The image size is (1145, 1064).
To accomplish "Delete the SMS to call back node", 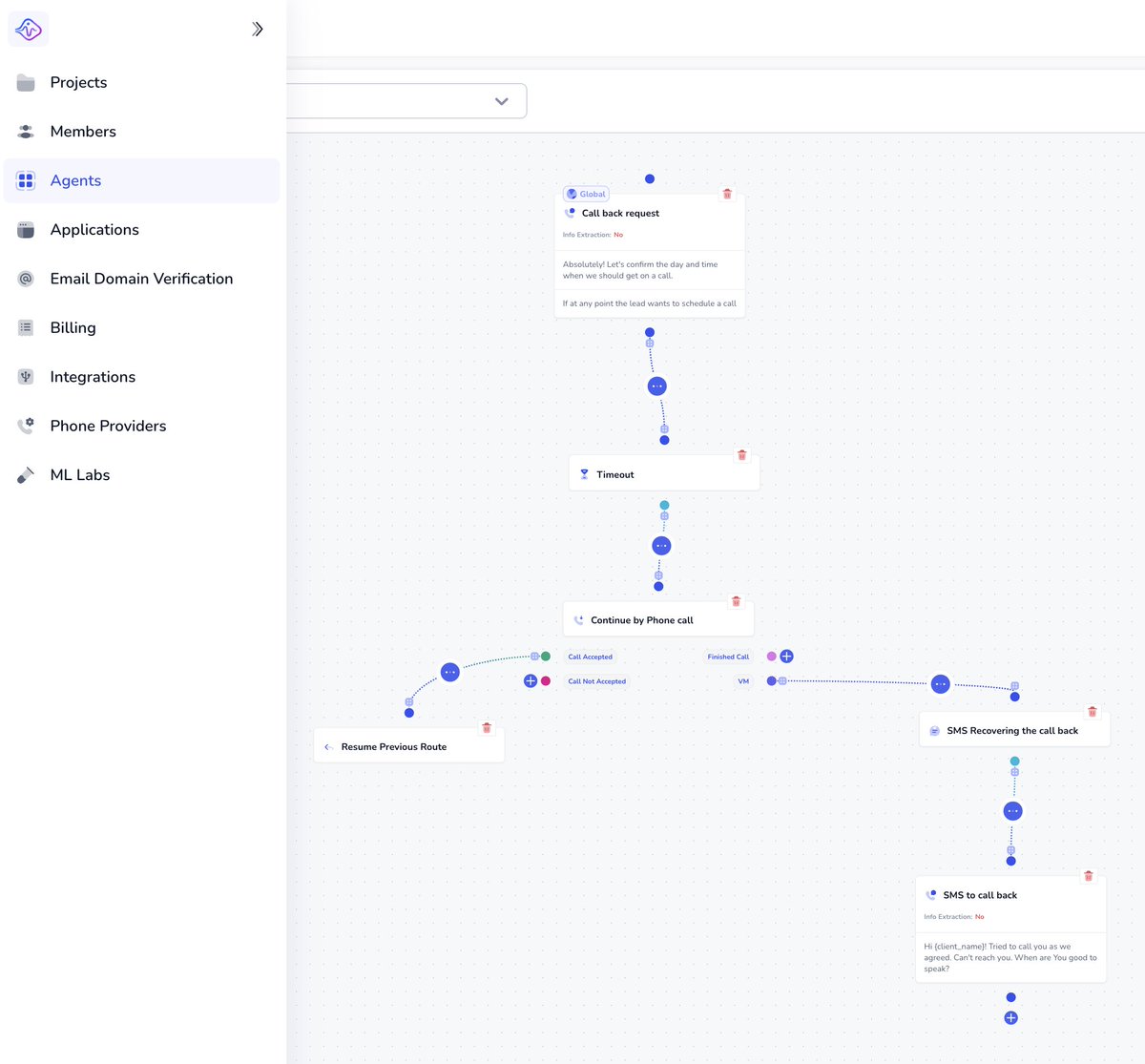I will (1089, 876).
